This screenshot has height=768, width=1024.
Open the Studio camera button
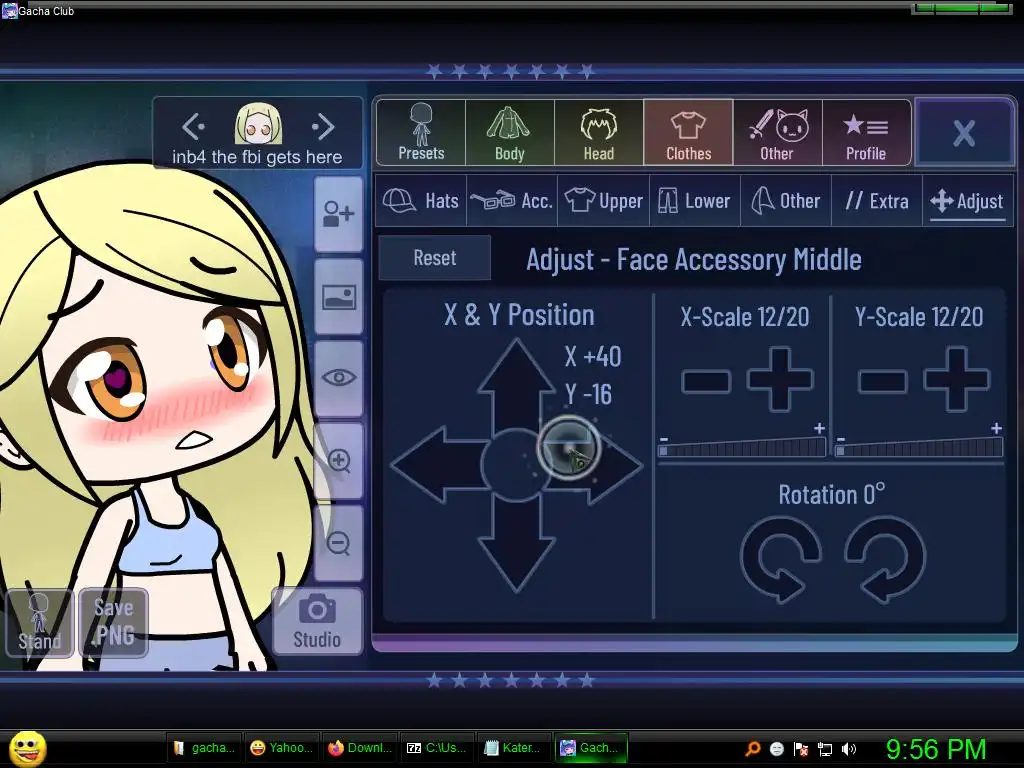[317, 621]
